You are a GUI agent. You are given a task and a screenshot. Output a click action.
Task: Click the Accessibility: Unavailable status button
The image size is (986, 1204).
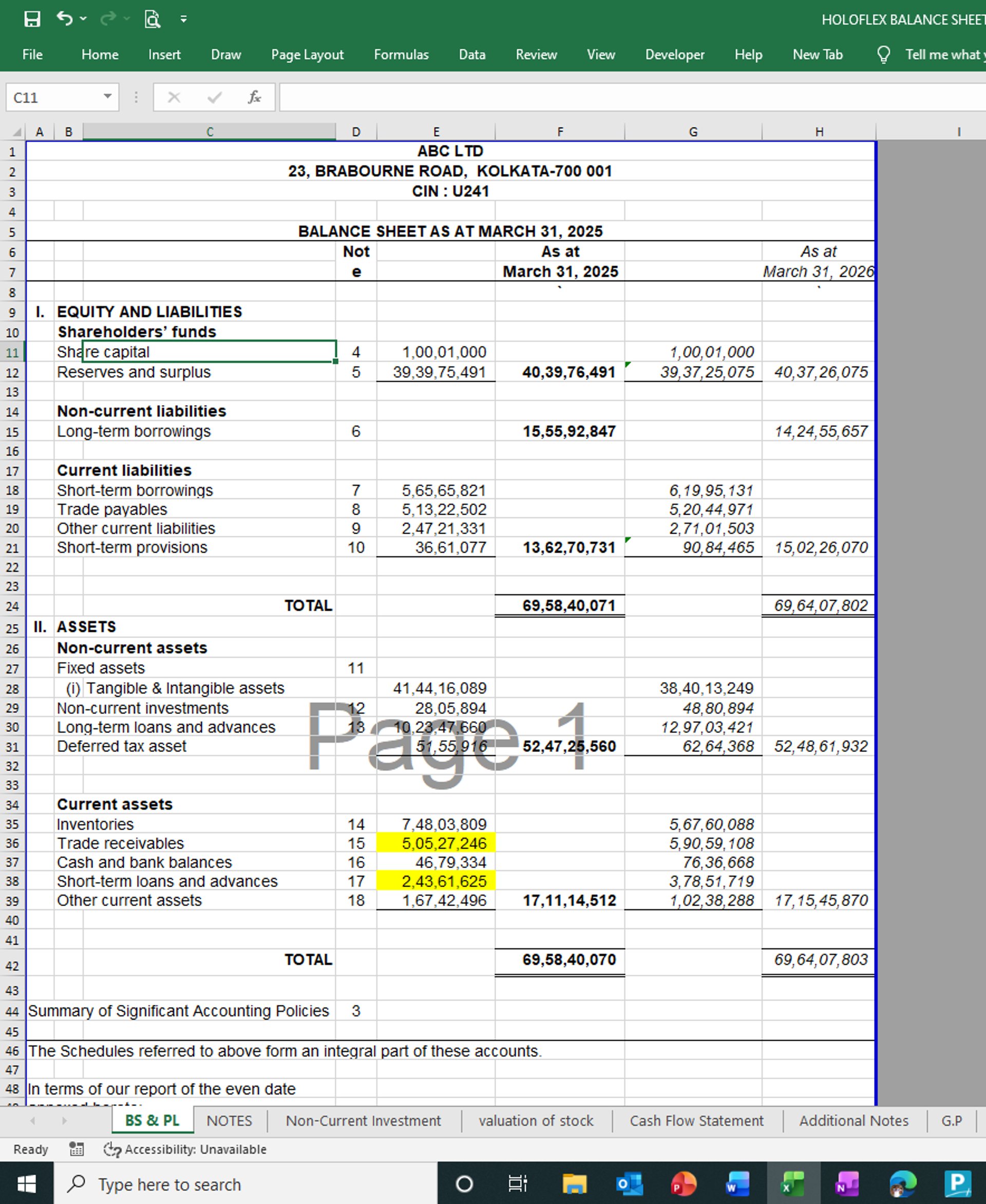click(185, 1149)
